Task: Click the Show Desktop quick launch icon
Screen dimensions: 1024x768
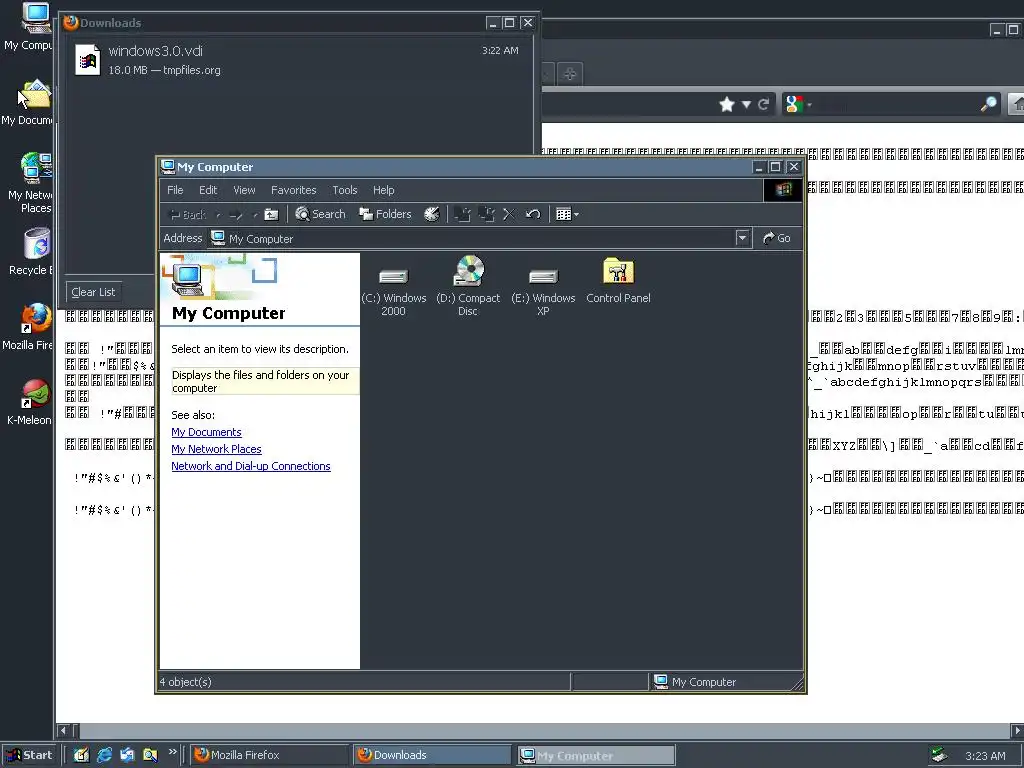Action: click(81, 755)
